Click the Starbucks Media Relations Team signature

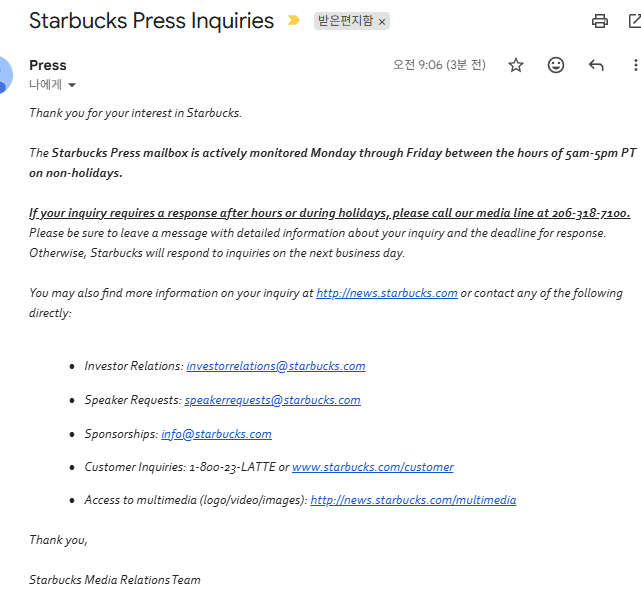115,580
